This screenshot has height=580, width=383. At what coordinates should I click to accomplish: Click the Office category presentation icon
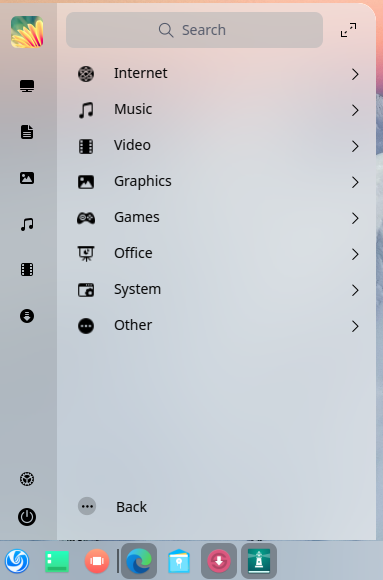[x=86, y=254]
